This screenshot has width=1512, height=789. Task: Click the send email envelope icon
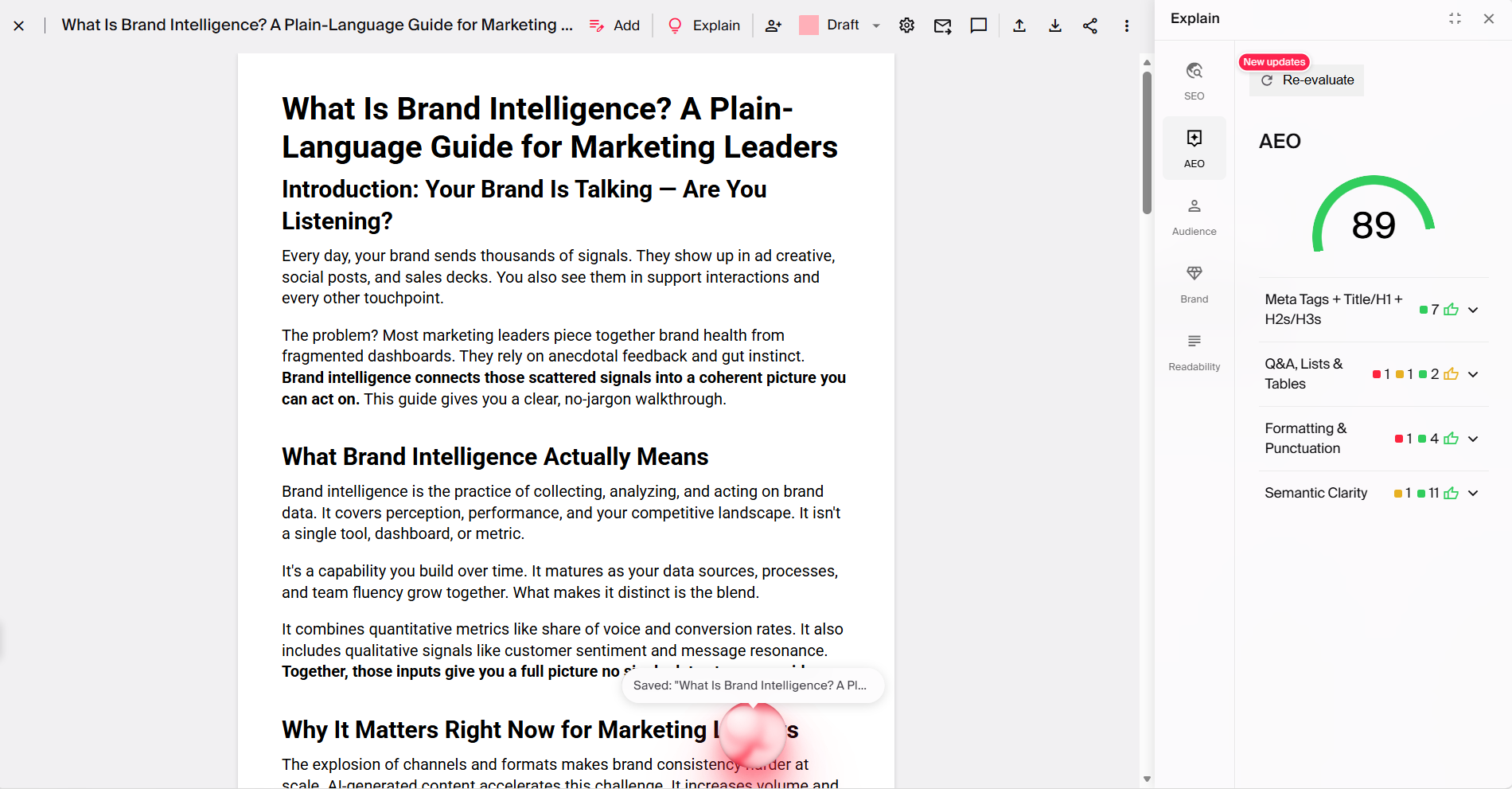pos(942,25)
